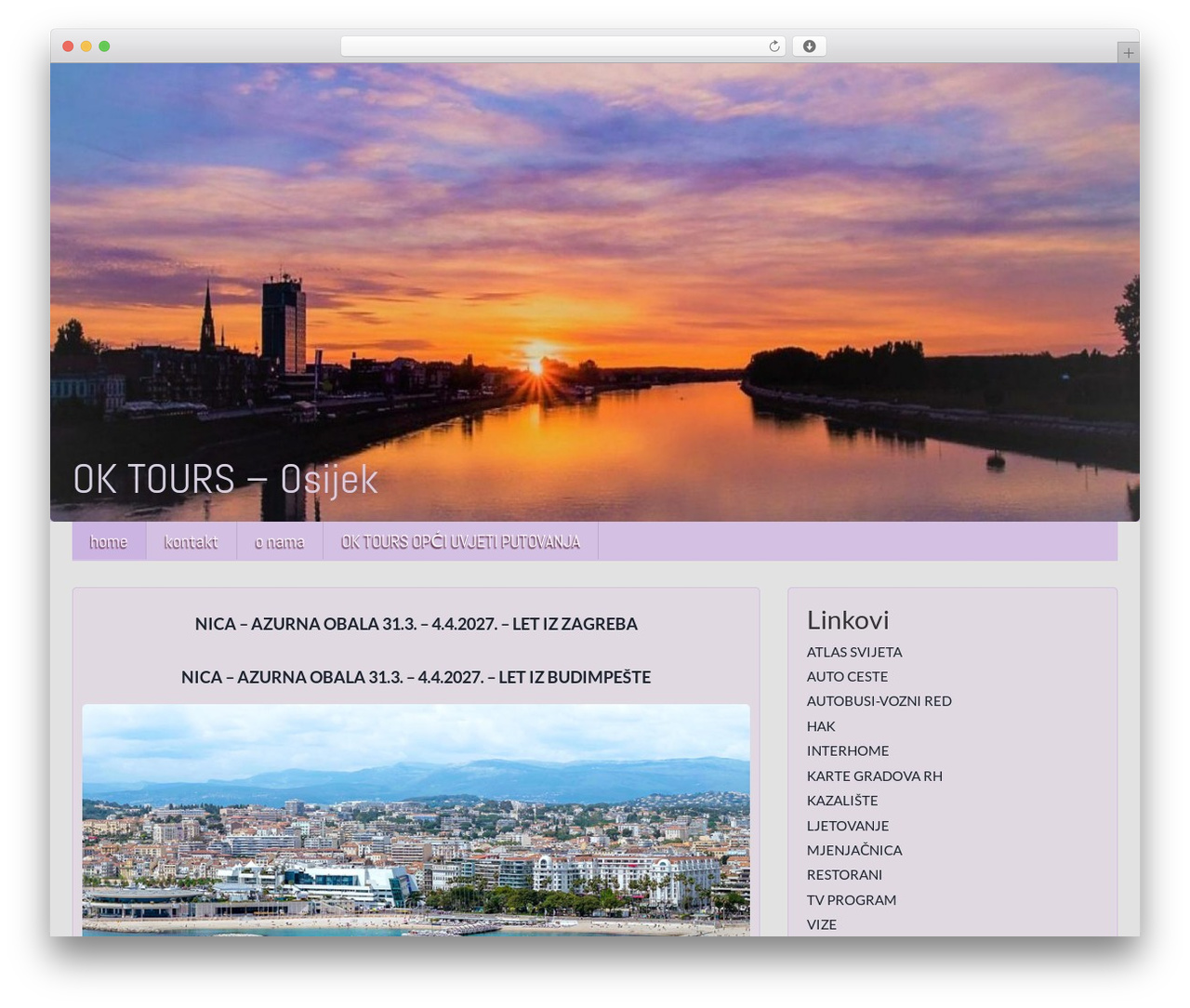Open the VIZE link
Screen dimensions: 1190x1008
(822, 924)
